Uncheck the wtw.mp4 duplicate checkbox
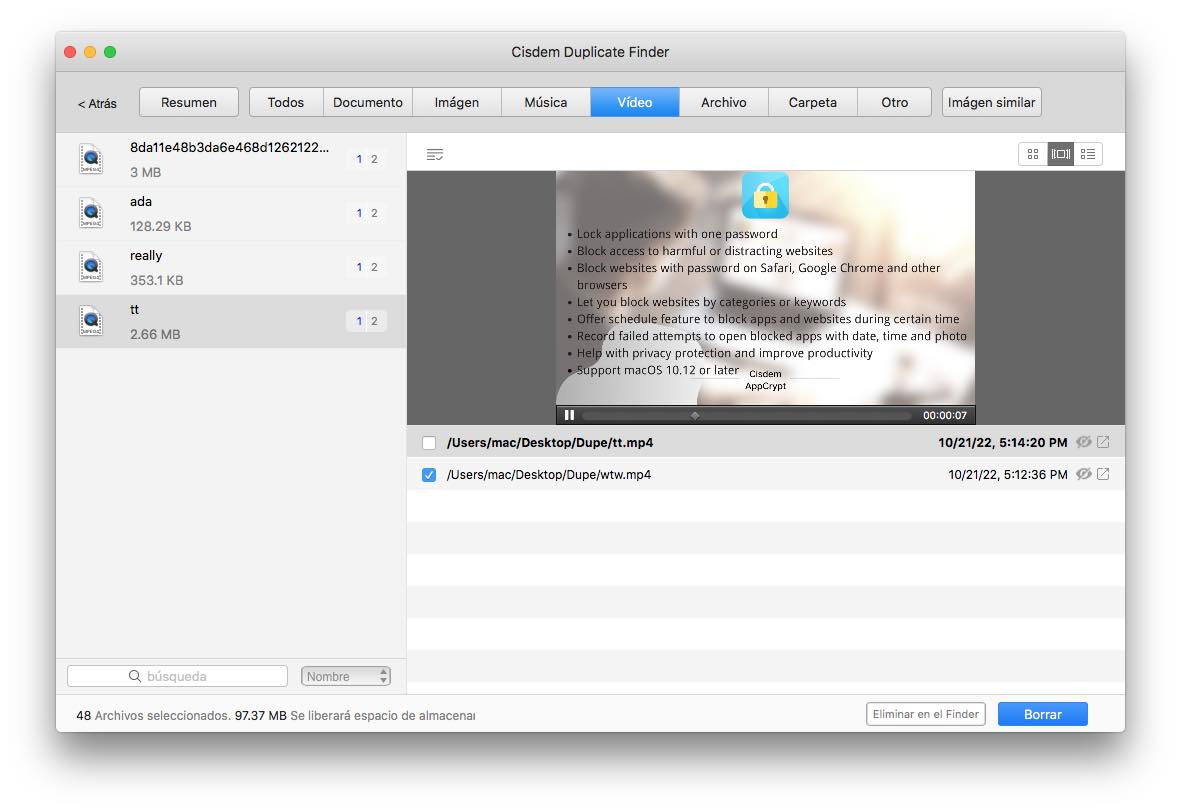Image resolution: width=1181 pixels, height=812 pixels. pyautogui.click(x=431, y=474)
